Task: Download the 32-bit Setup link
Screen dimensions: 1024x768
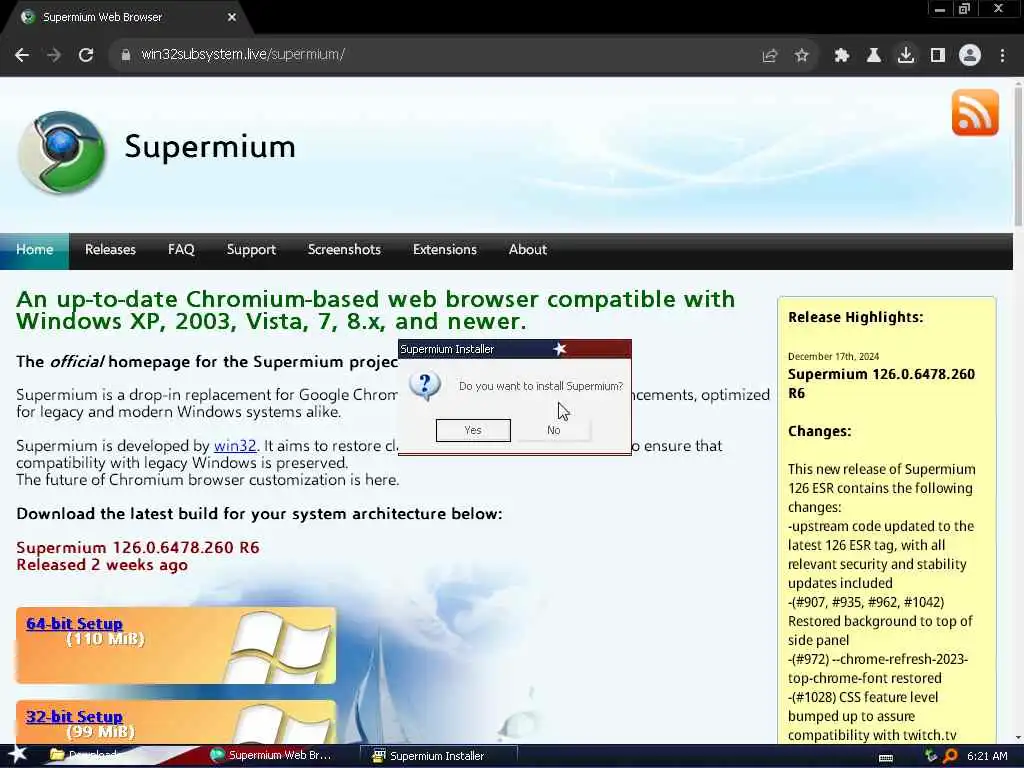Action: (x=74, y=716)
